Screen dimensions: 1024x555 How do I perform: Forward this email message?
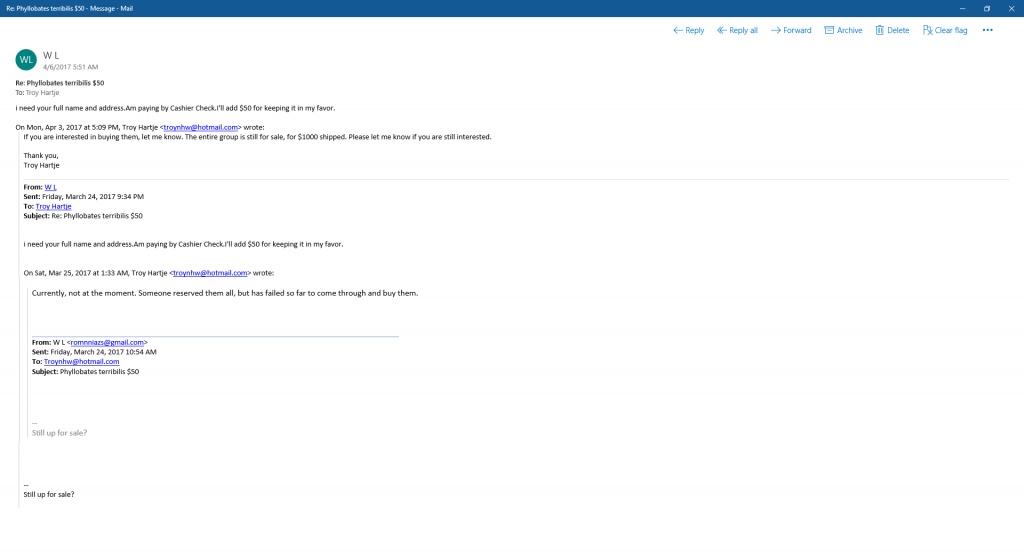click(x=791, y=30)
